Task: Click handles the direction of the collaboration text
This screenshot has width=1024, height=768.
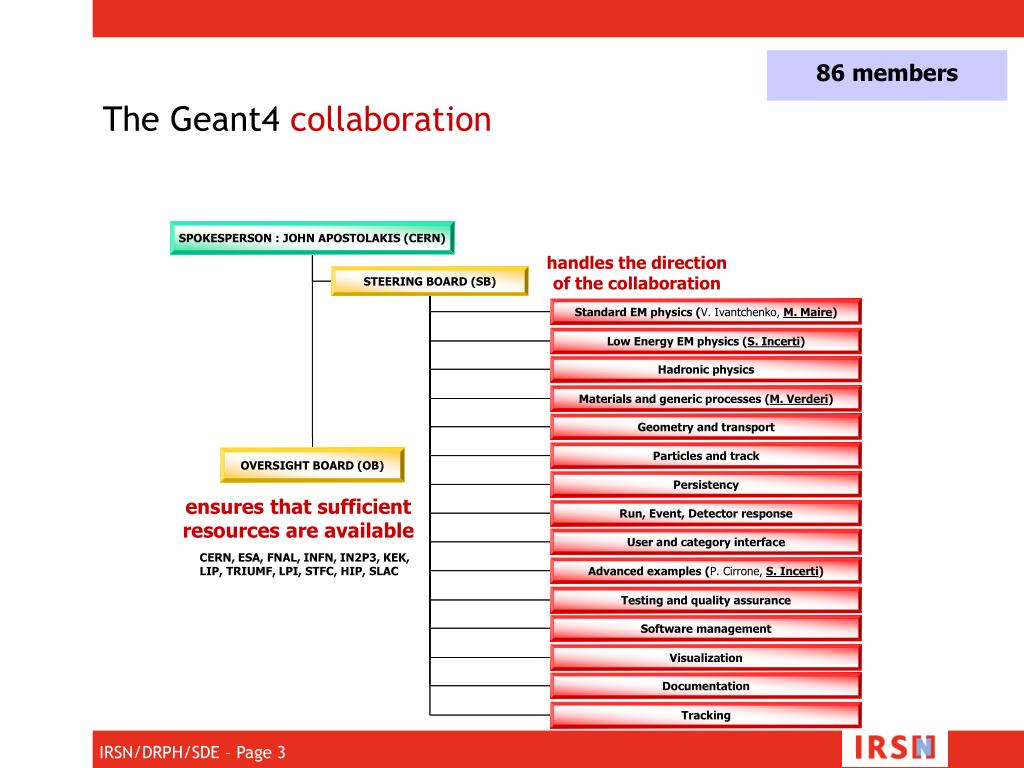Action: pos(637,273)
